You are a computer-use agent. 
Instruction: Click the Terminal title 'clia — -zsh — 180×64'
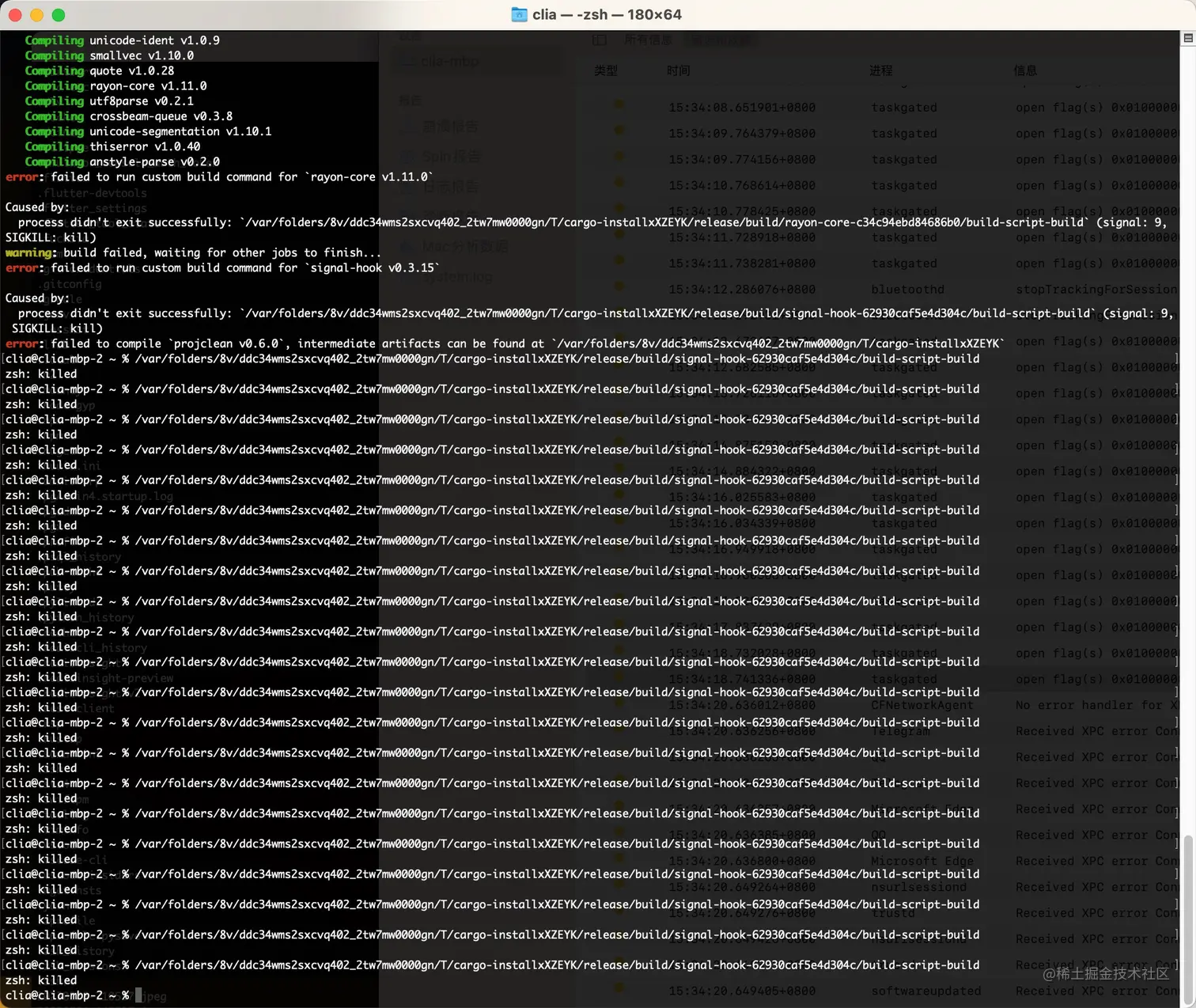click(x=607, y=14)
